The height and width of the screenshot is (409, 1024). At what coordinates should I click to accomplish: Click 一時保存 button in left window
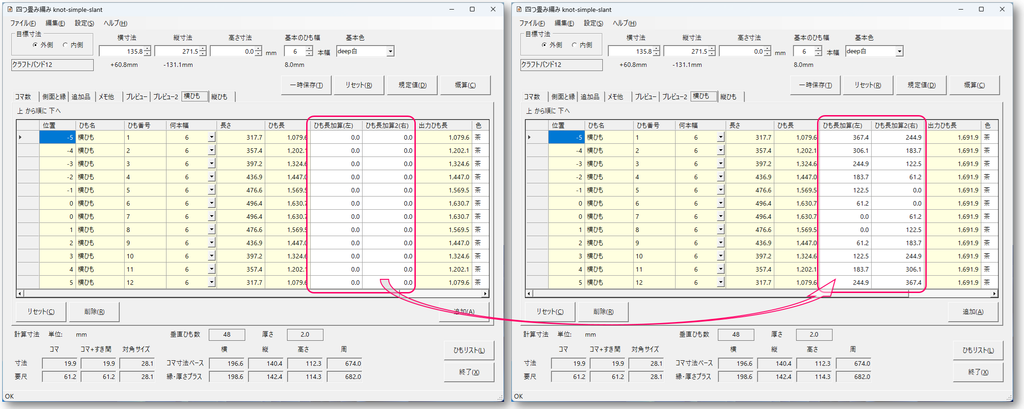307,85
